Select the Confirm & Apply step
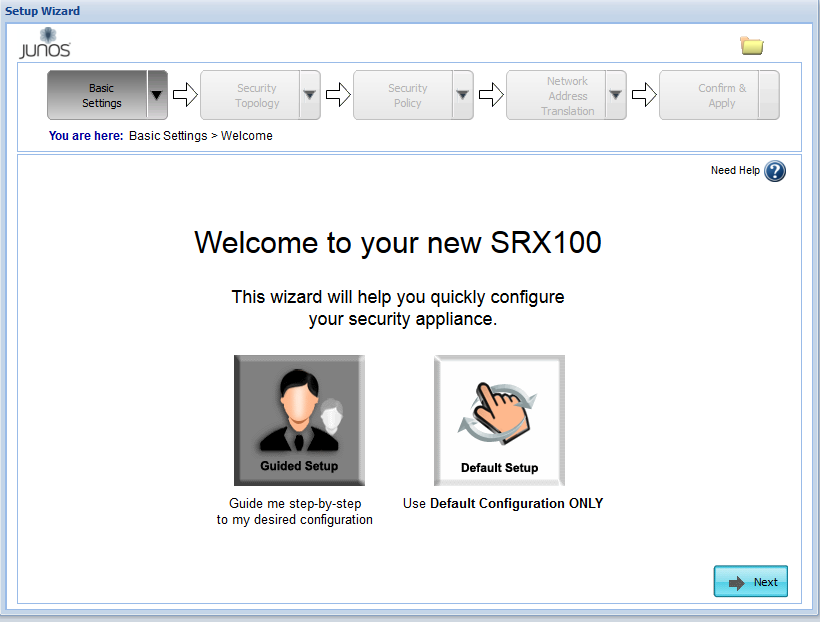This screenshot has width=820, height=622. [x=719, y=95]
